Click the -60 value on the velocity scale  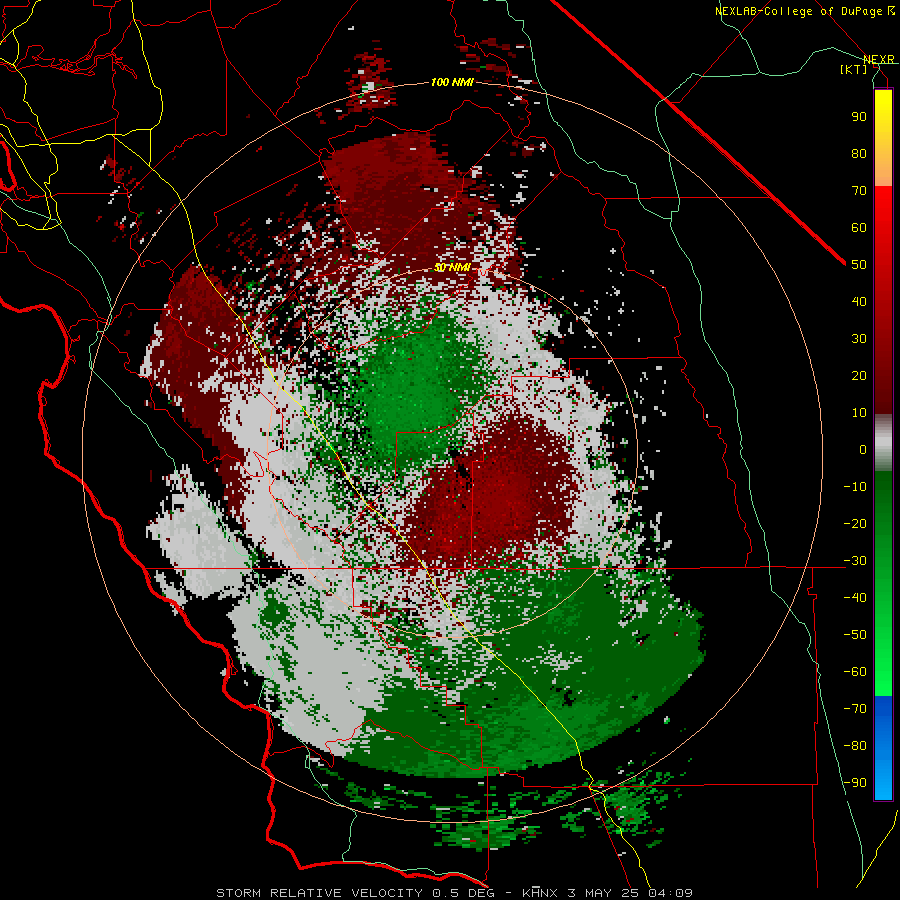tap(855, 672)
